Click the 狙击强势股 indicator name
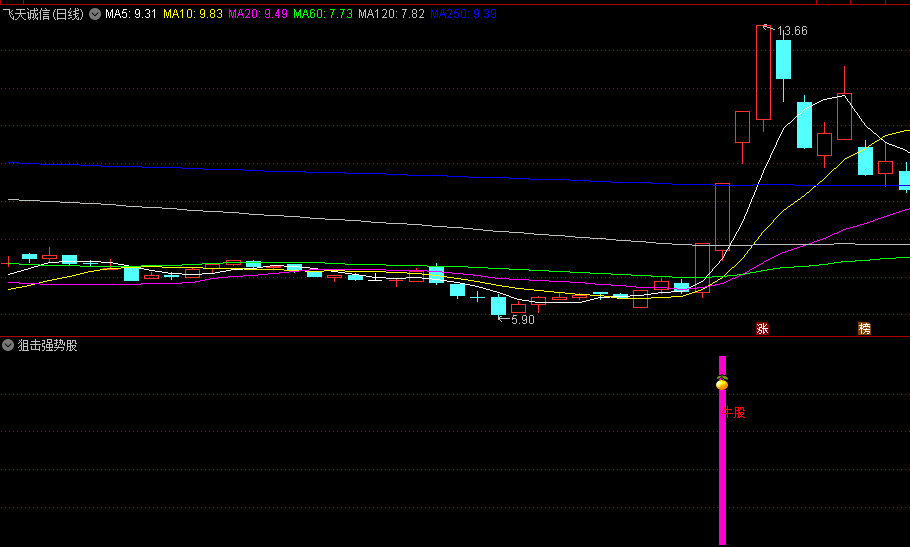 [48, 345]
